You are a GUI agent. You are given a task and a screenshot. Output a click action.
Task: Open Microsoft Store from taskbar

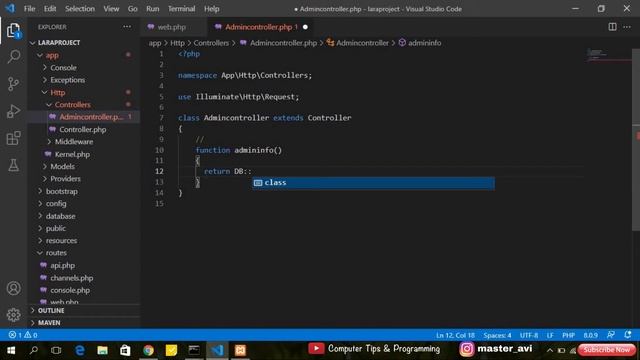(125, 350)
